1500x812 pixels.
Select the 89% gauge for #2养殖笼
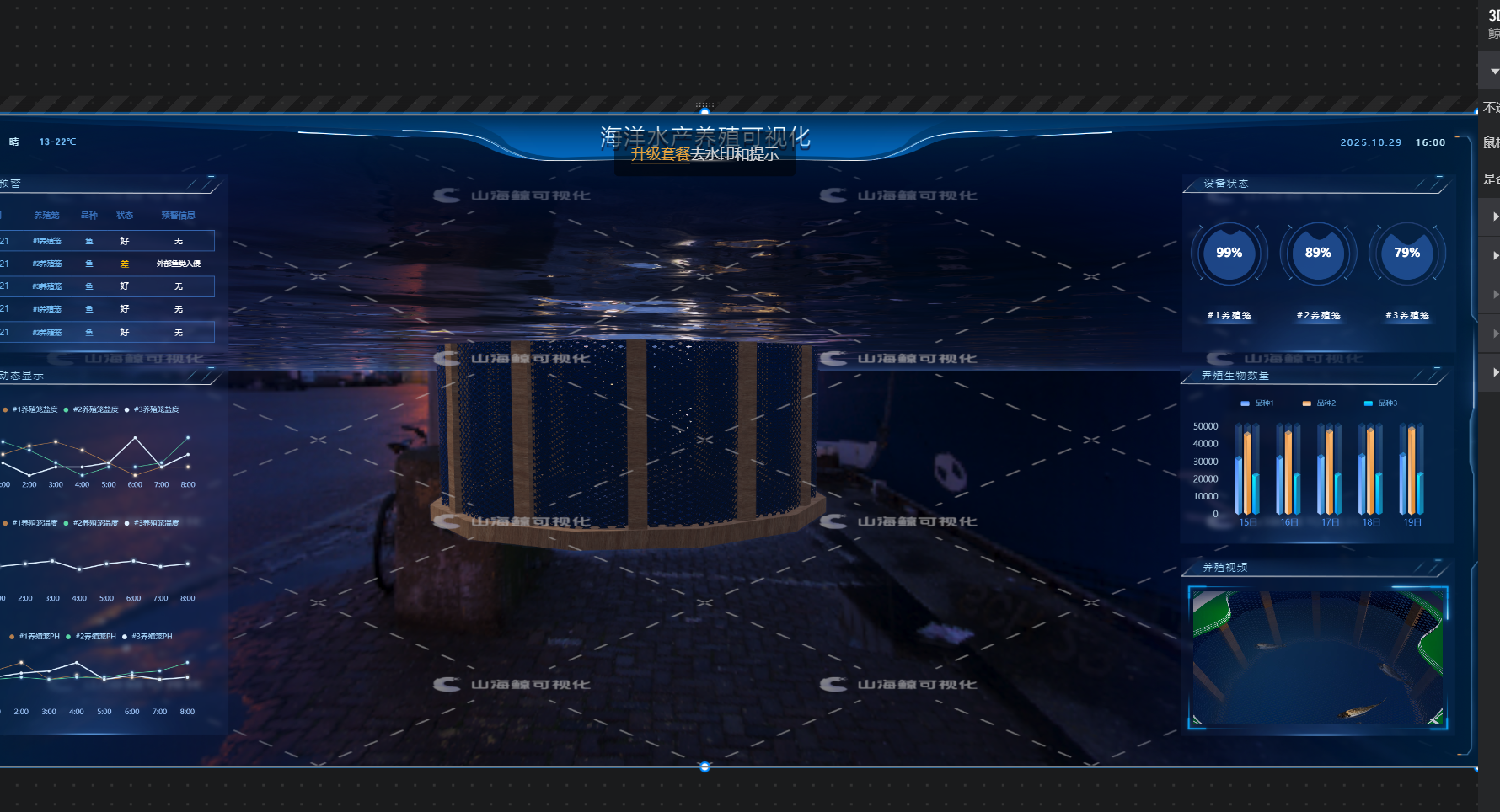coord(1318,253)
